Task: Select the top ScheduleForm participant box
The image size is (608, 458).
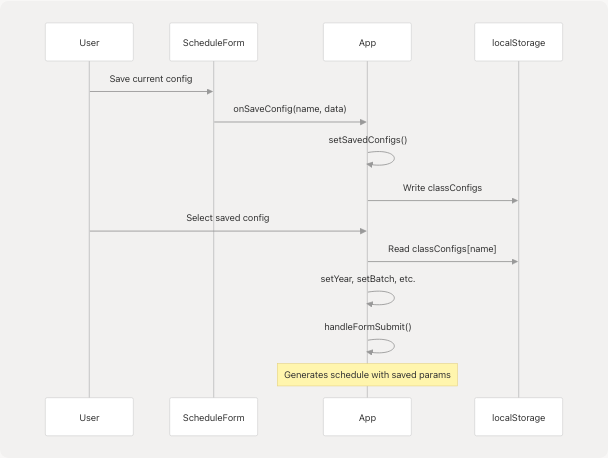Action: [x=213, y=43]
